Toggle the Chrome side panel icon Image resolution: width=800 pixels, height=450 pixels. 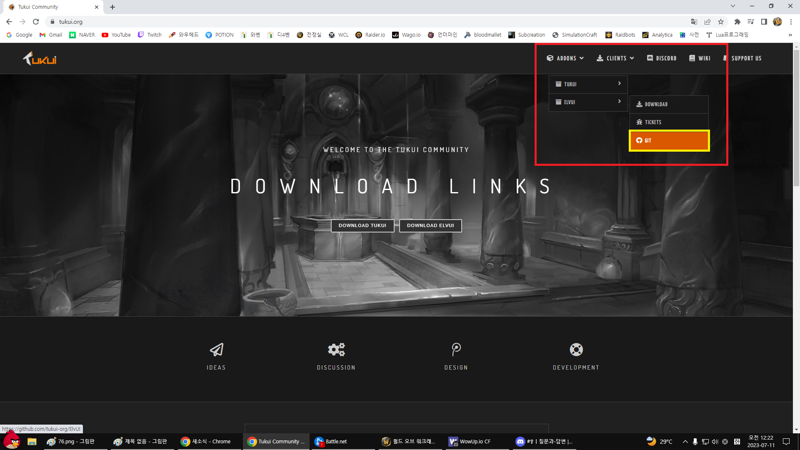point(764,22)
